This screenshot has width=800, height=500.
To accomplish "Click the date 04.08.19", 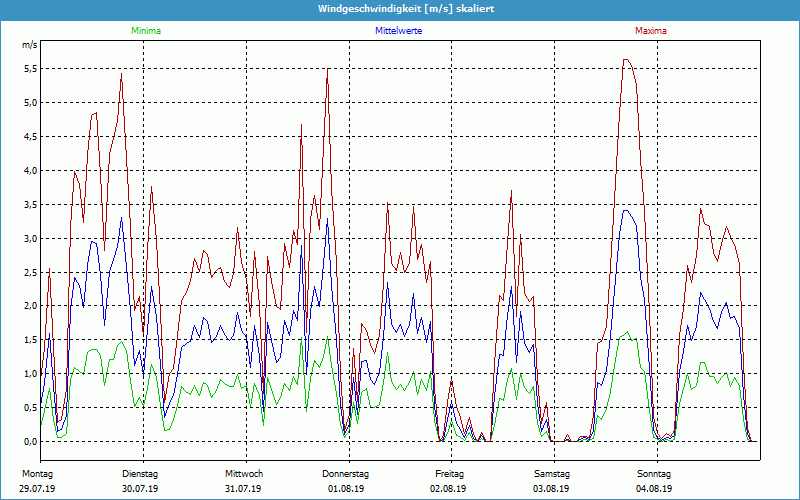I will 654,489.
